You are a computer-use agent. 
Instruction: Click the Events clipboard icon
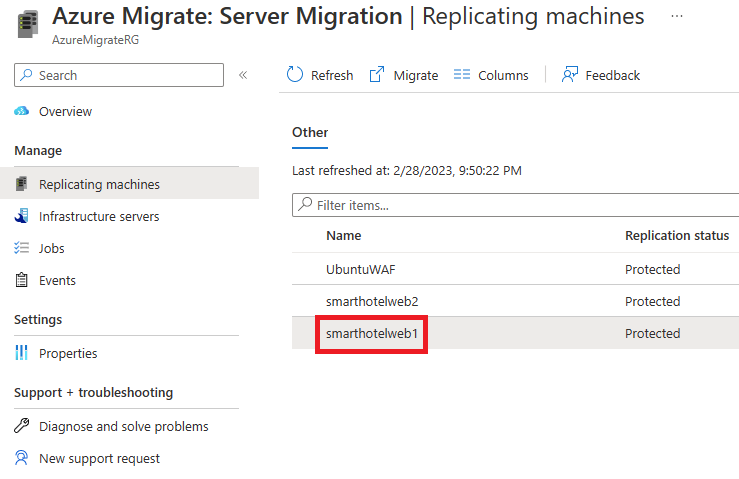tap(21, 280)
